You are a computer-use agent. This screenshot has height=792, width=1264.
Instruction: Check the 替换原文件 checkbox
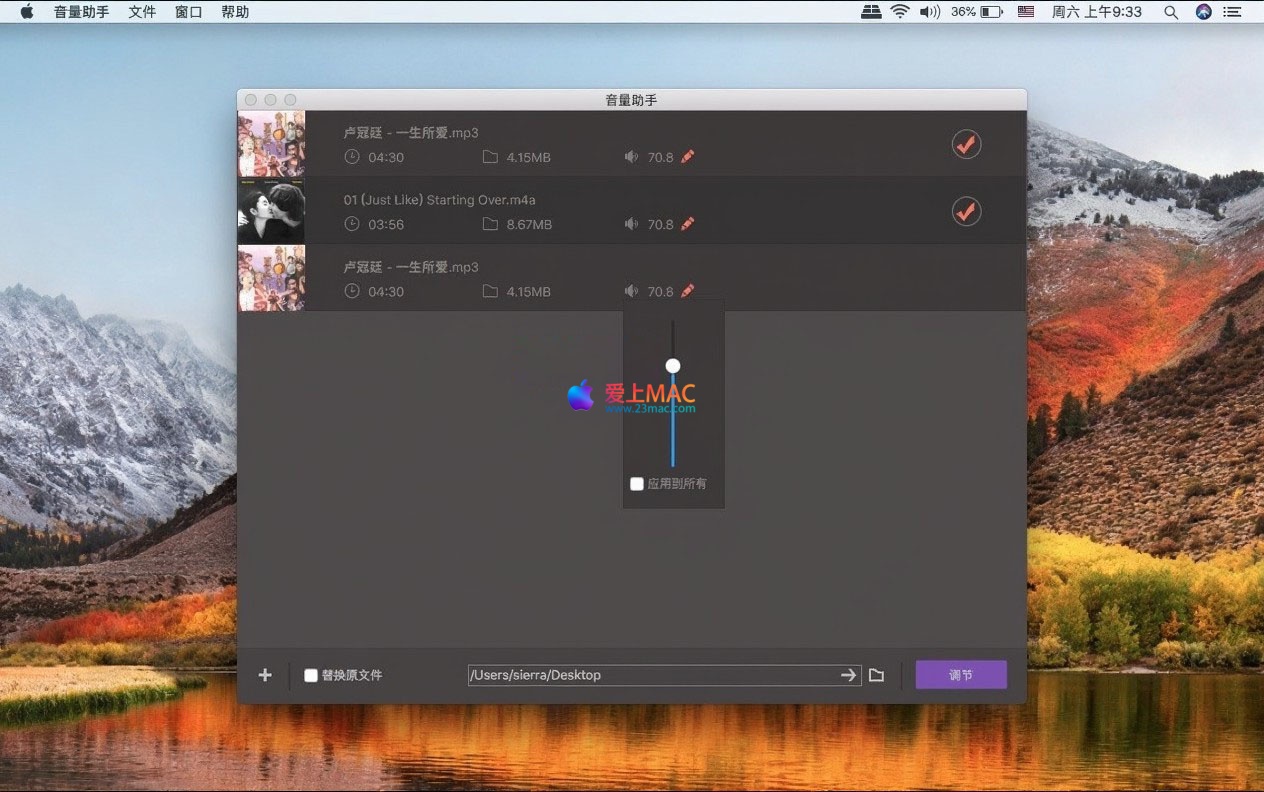311,675
